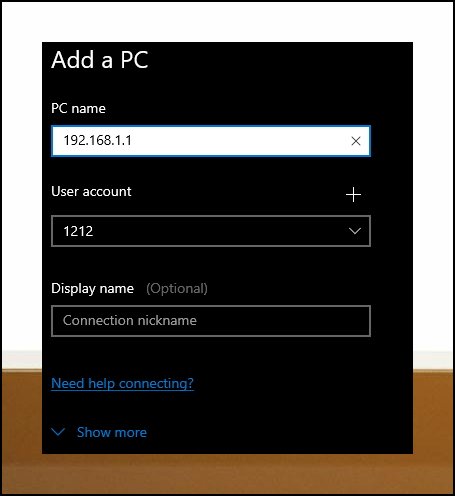Click the Add a PC heading
This screenshot has width=455, height=496.
pyautogui.click(x=100, y=60)
